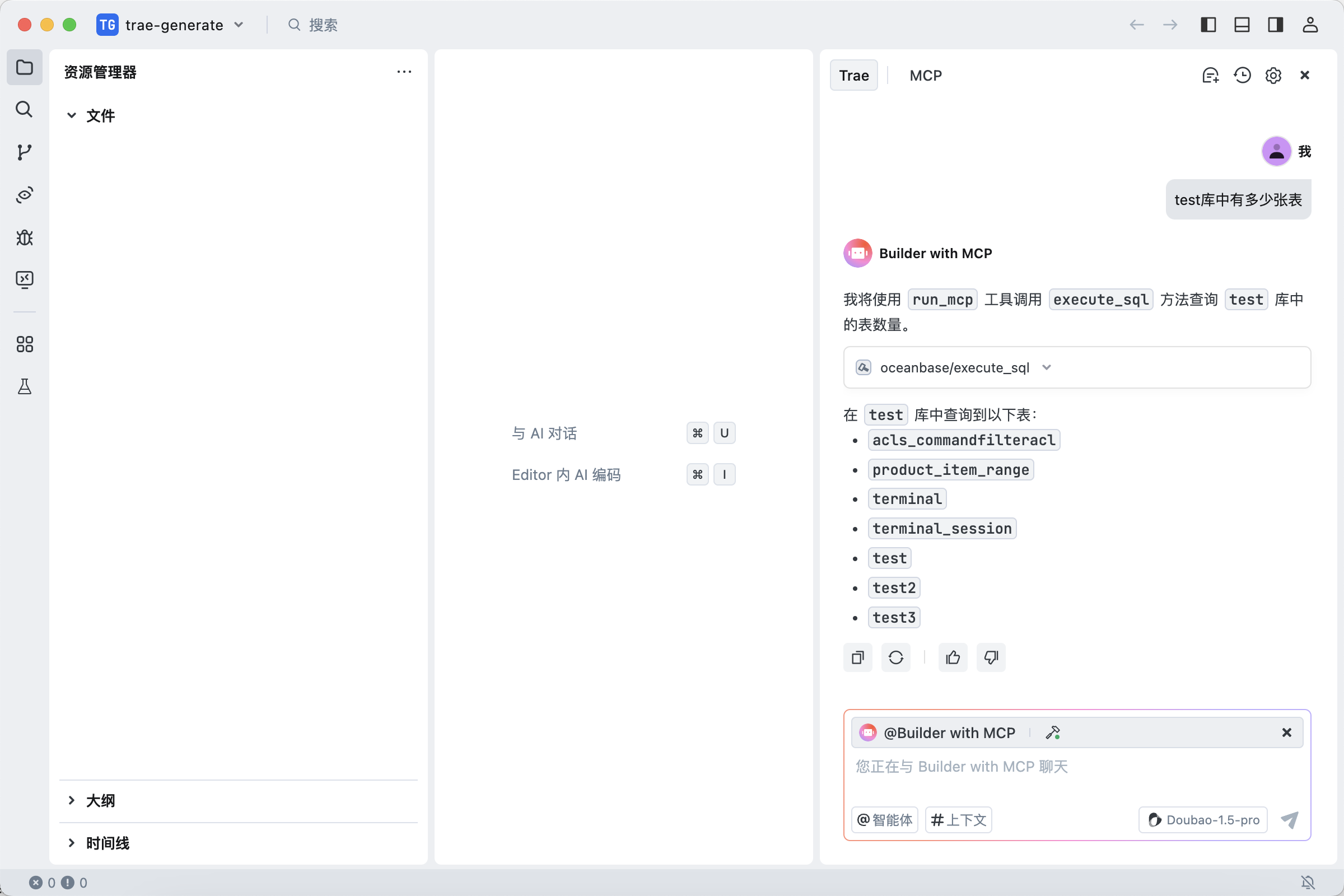Open the Extensions grid icon
The image size is (1344, 896).
24,344
